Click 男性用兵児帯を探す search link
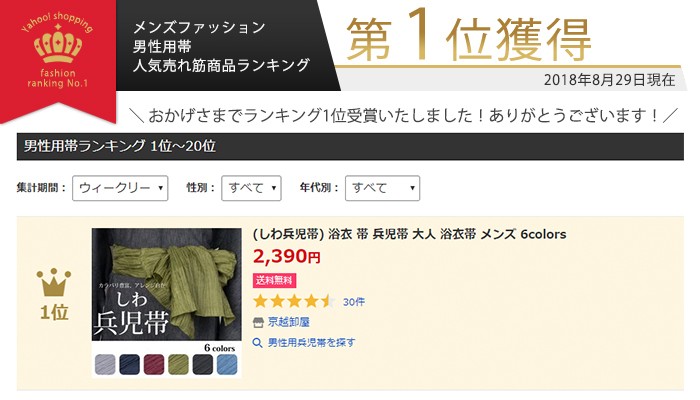Image resolution: width=700 pixels, height=400 pixels. pos(312,343)
